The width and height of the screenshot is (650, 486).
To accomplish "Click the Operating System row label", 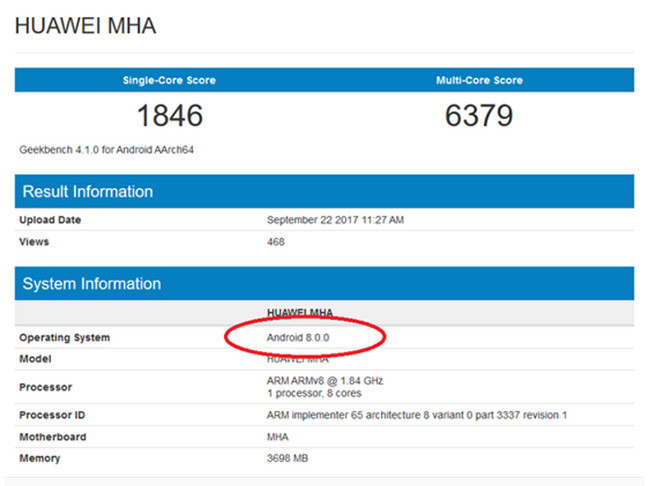I will 65,338.
